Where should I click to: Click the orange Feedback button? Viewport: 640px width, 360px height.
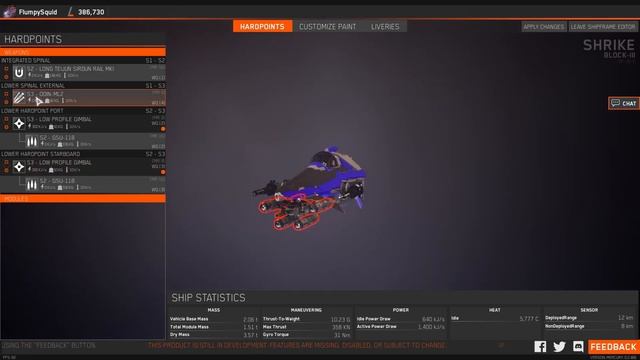[x=613, y=347]
